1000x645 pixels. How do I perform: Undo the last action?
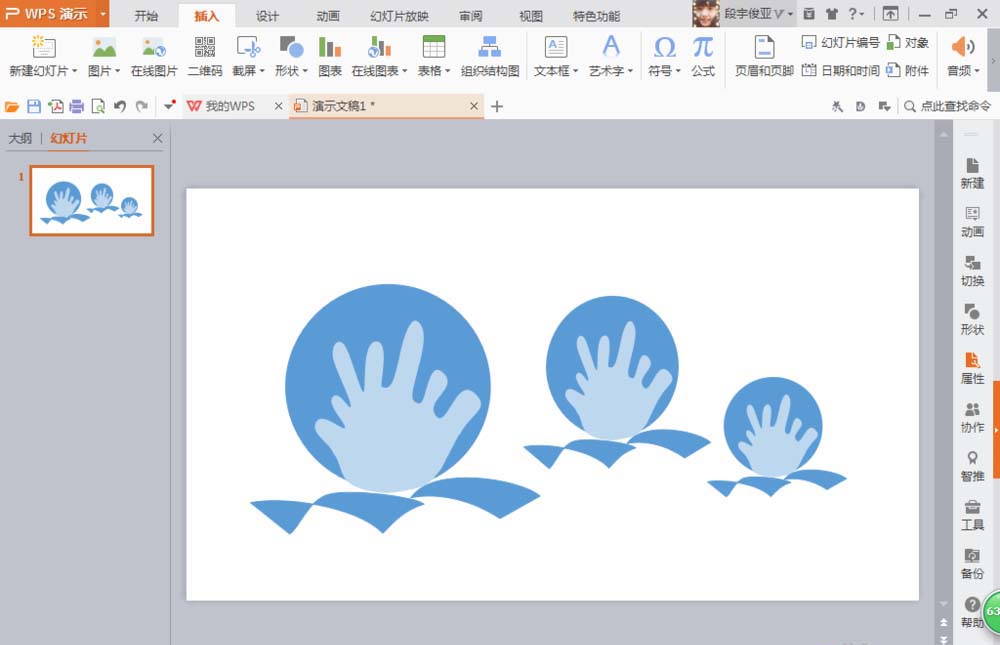pyautogui.click(x=120, y=107)
